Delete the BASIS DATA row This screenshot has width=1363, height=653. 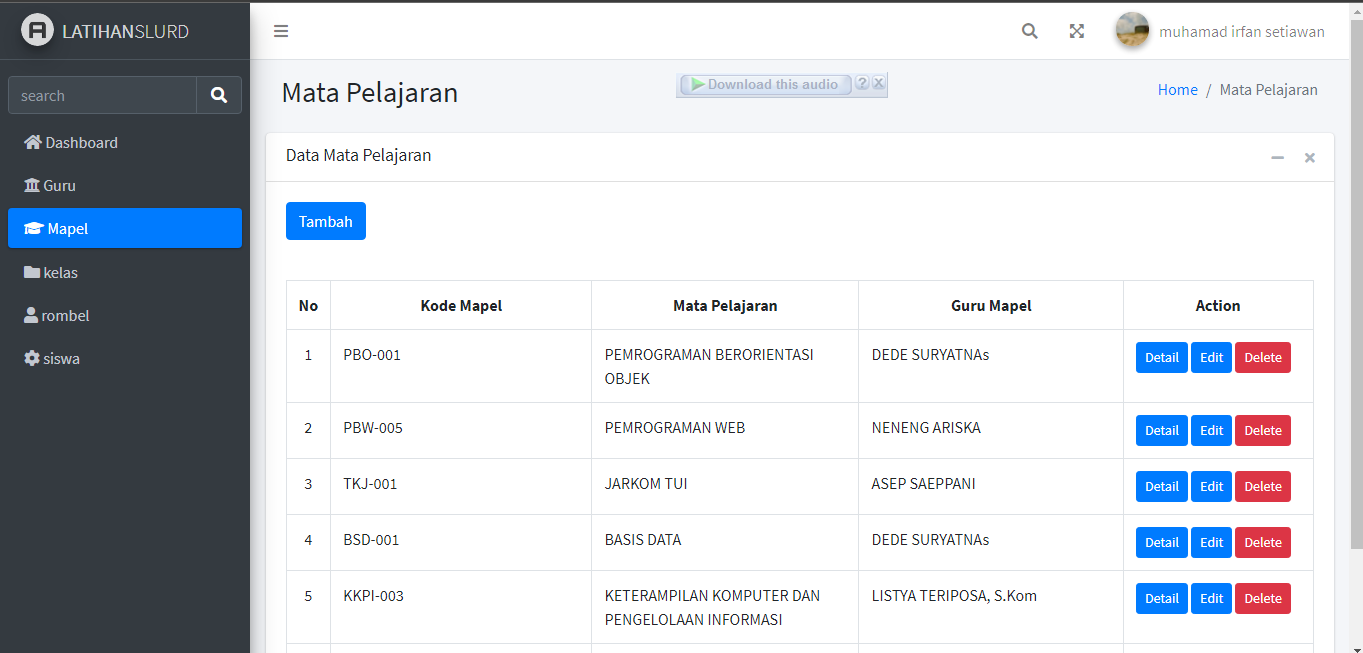pos(1262,542)
